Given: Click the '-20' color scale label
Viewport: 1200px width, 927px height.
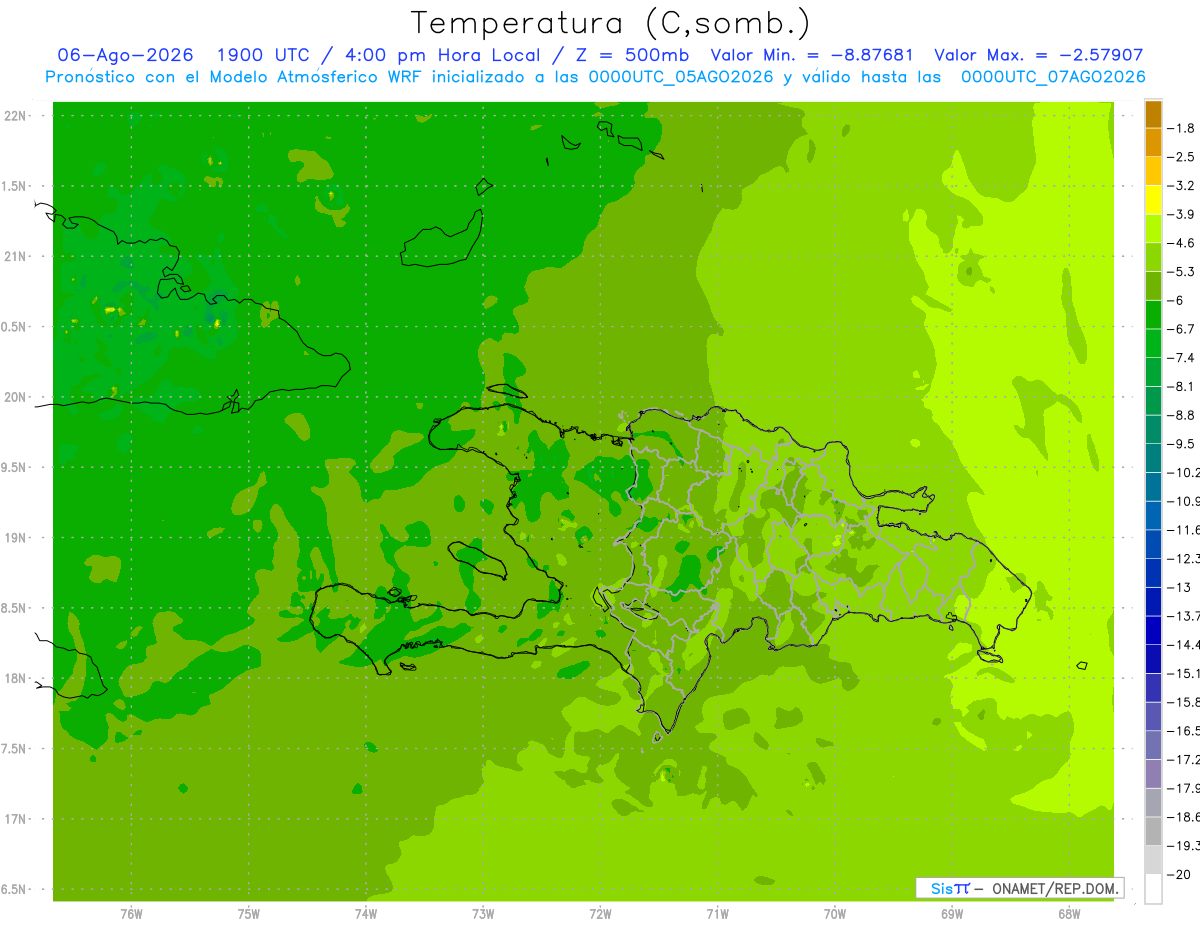Looking at the screenshot, I should coord(1180,874).
